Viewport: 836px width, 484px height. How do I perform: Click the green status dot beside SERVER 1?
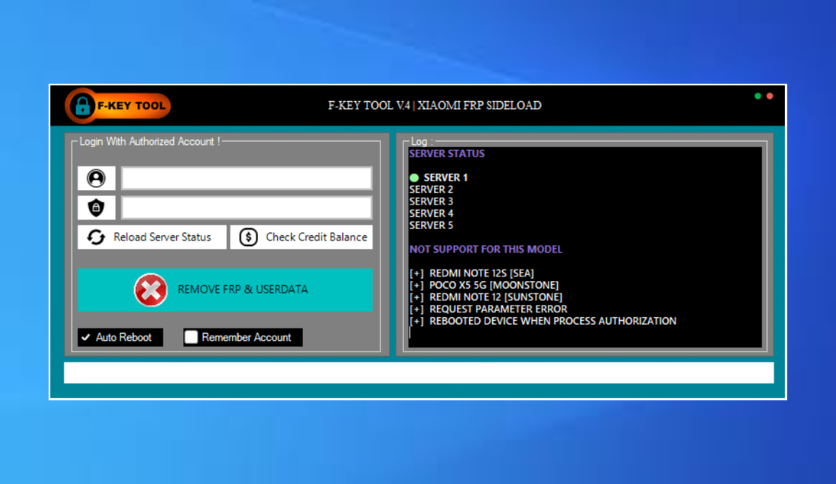click(x=414, y=178)
